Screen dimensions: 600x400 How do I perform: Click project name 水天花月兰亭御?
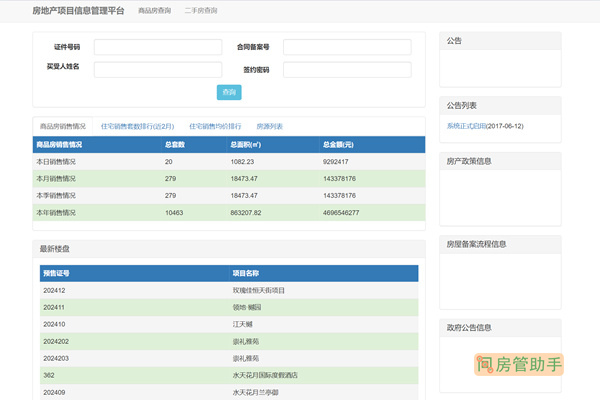coord(255,392)
